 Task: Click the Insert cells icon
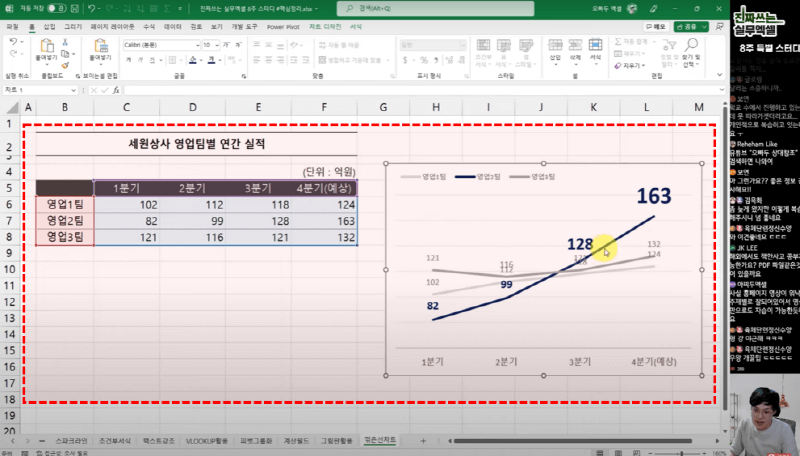coord(554,48)
